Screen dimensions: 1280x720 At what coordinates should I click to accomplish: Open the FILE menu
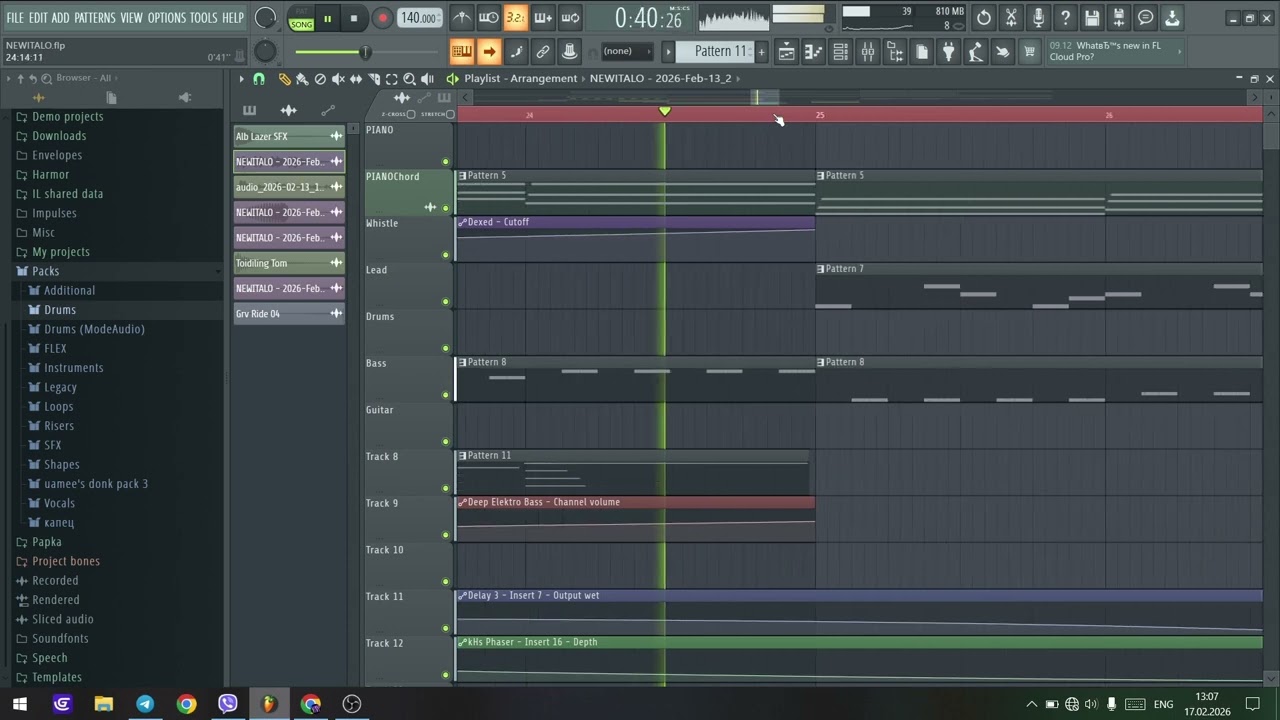coord(15,18)
